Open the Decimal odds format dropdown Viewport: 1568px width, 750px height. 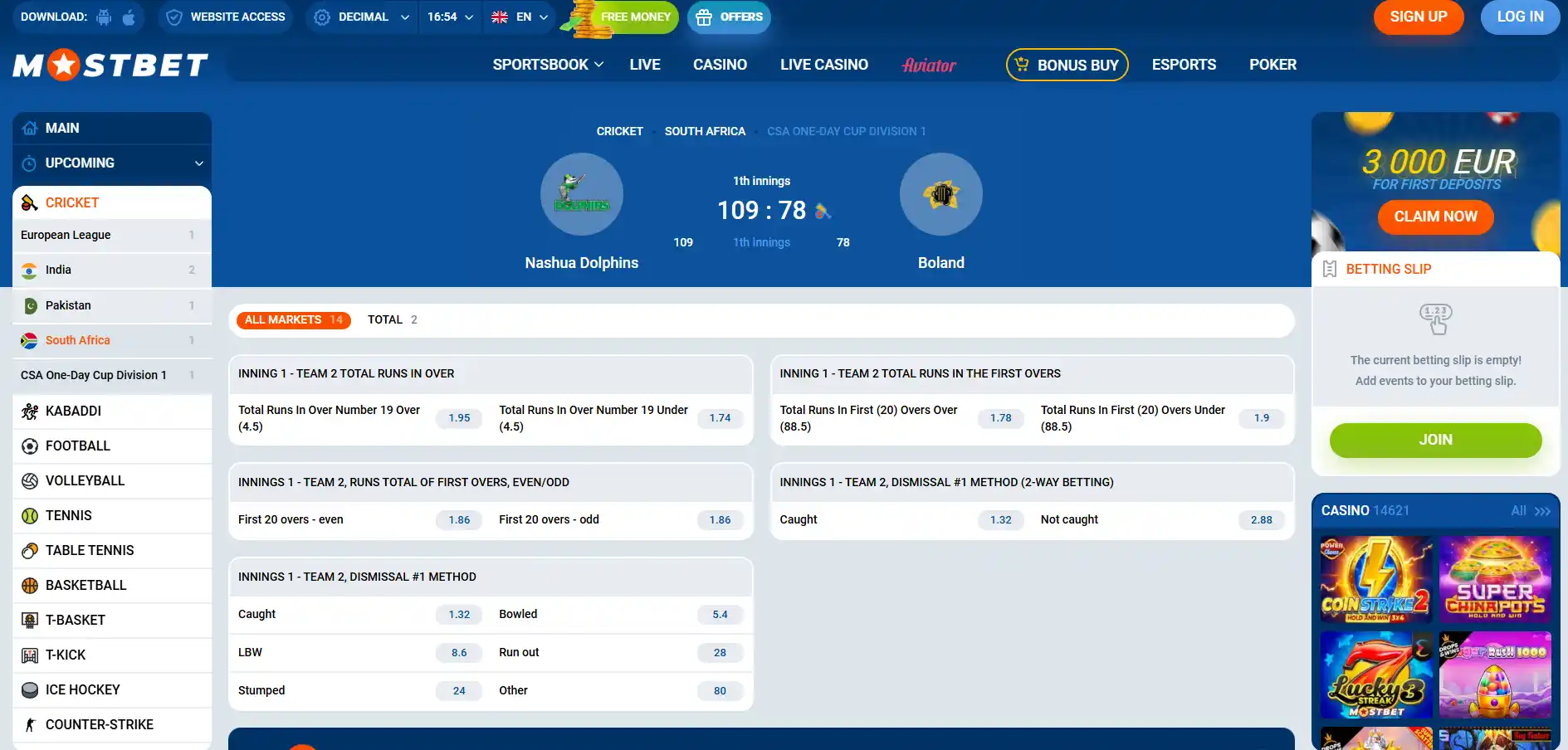(x=363, y=17)
